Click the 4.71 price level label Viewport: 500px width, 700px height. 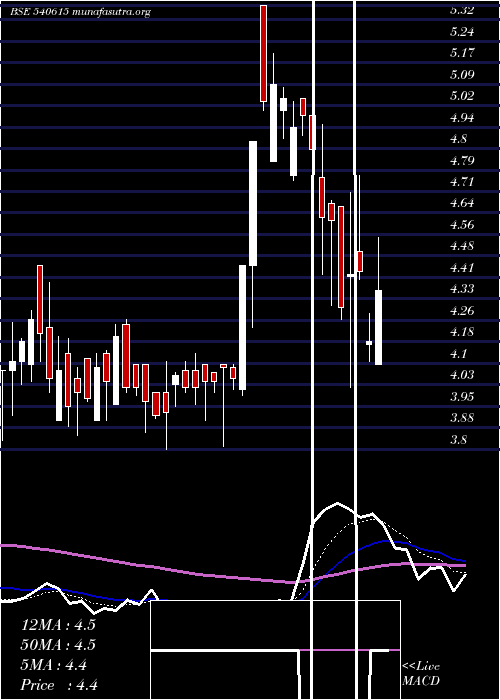(462, 182)
